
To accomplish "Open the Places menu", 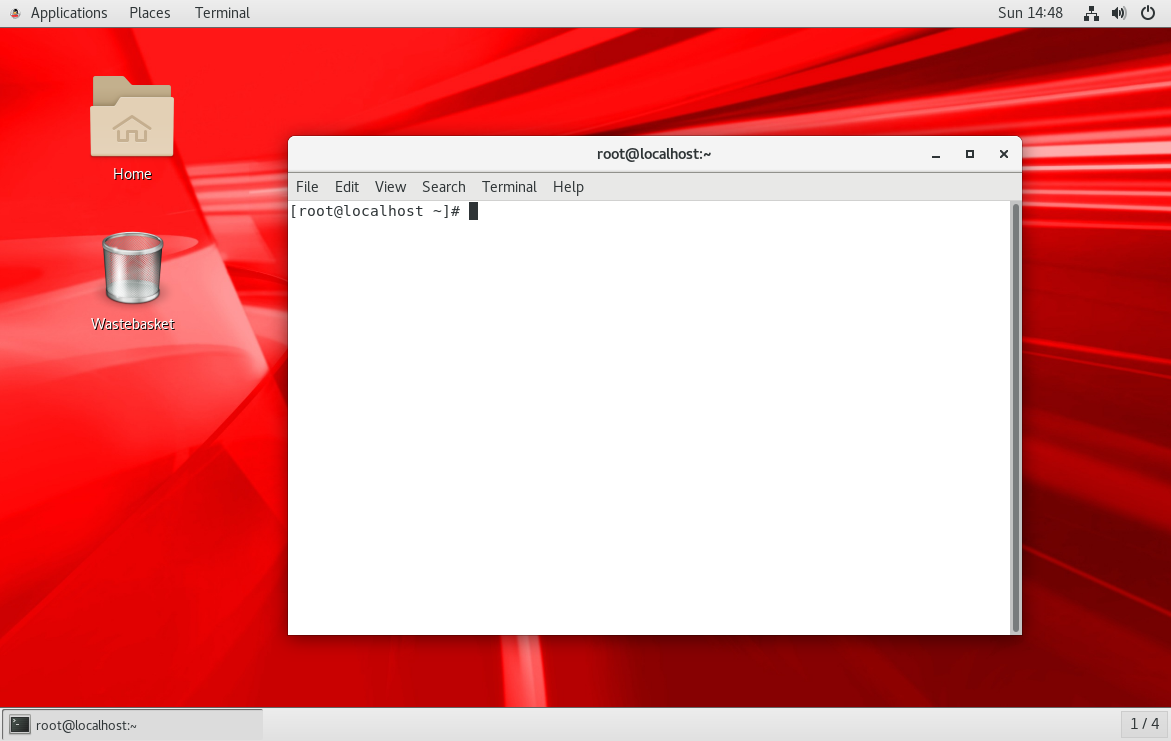I will coord(149,13).
